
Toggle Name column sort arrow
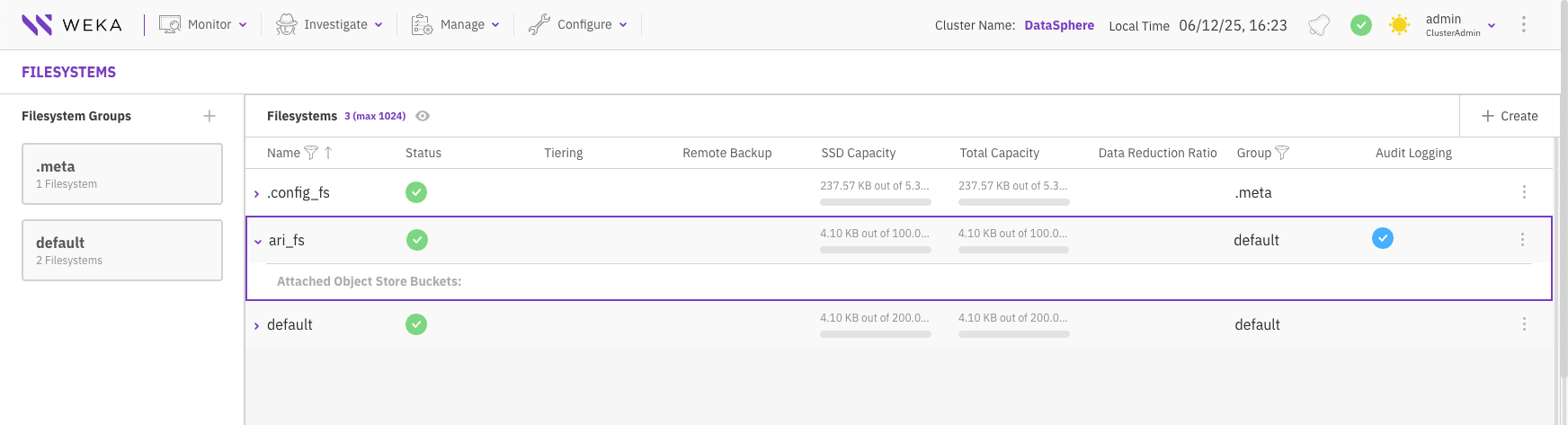328,153
